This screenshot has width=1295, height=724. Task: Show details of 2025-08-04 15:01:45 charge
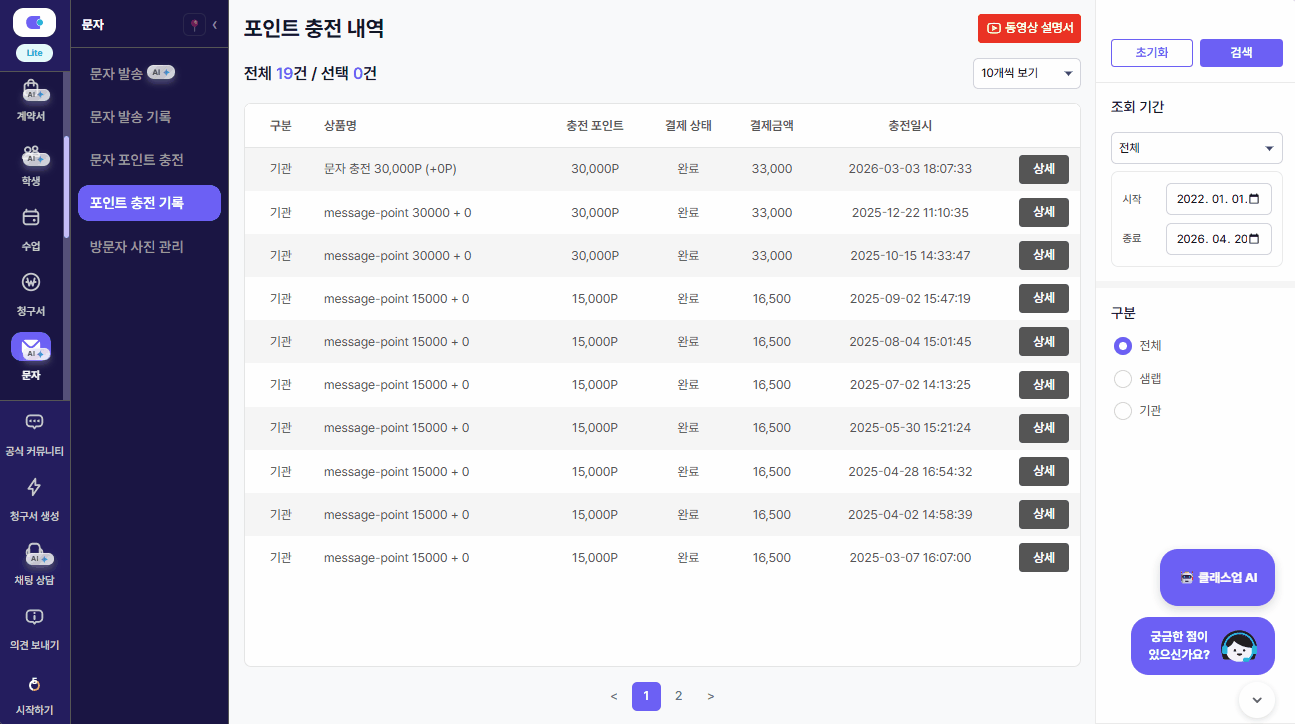click(1044, 341)
